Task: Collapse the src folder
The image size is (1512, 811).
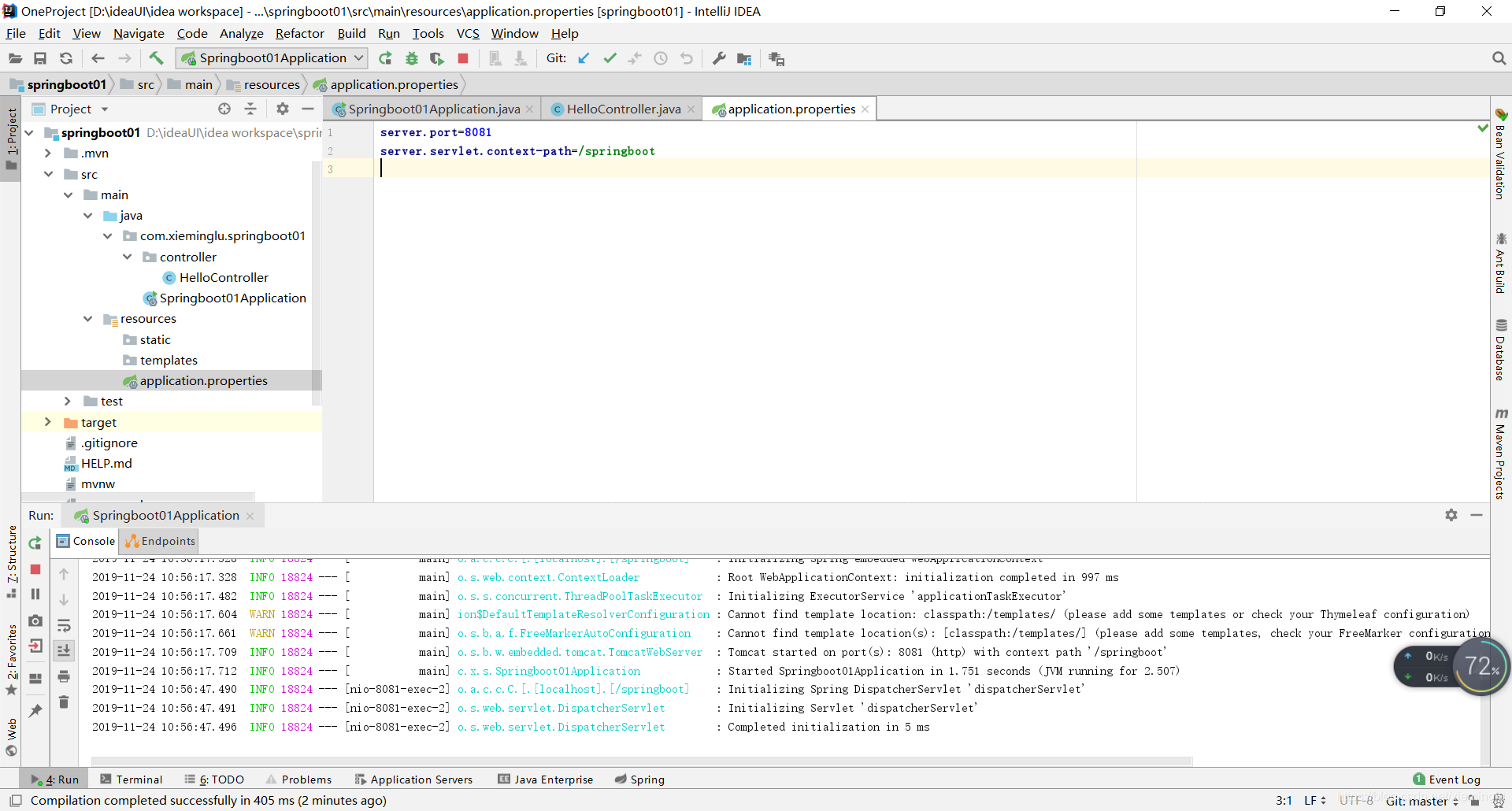Action: coord(48,174)
